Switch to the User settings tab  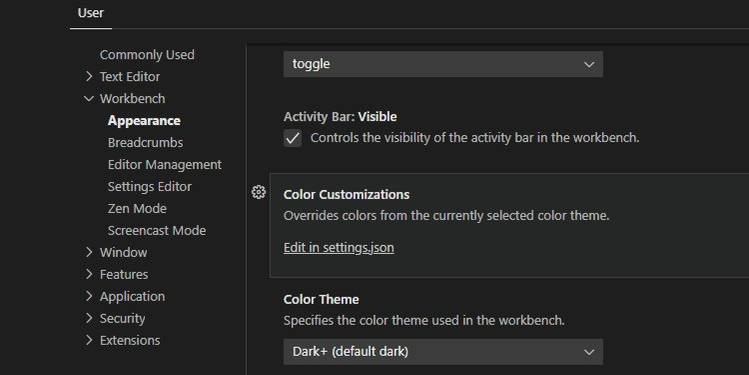pos(91,13)
